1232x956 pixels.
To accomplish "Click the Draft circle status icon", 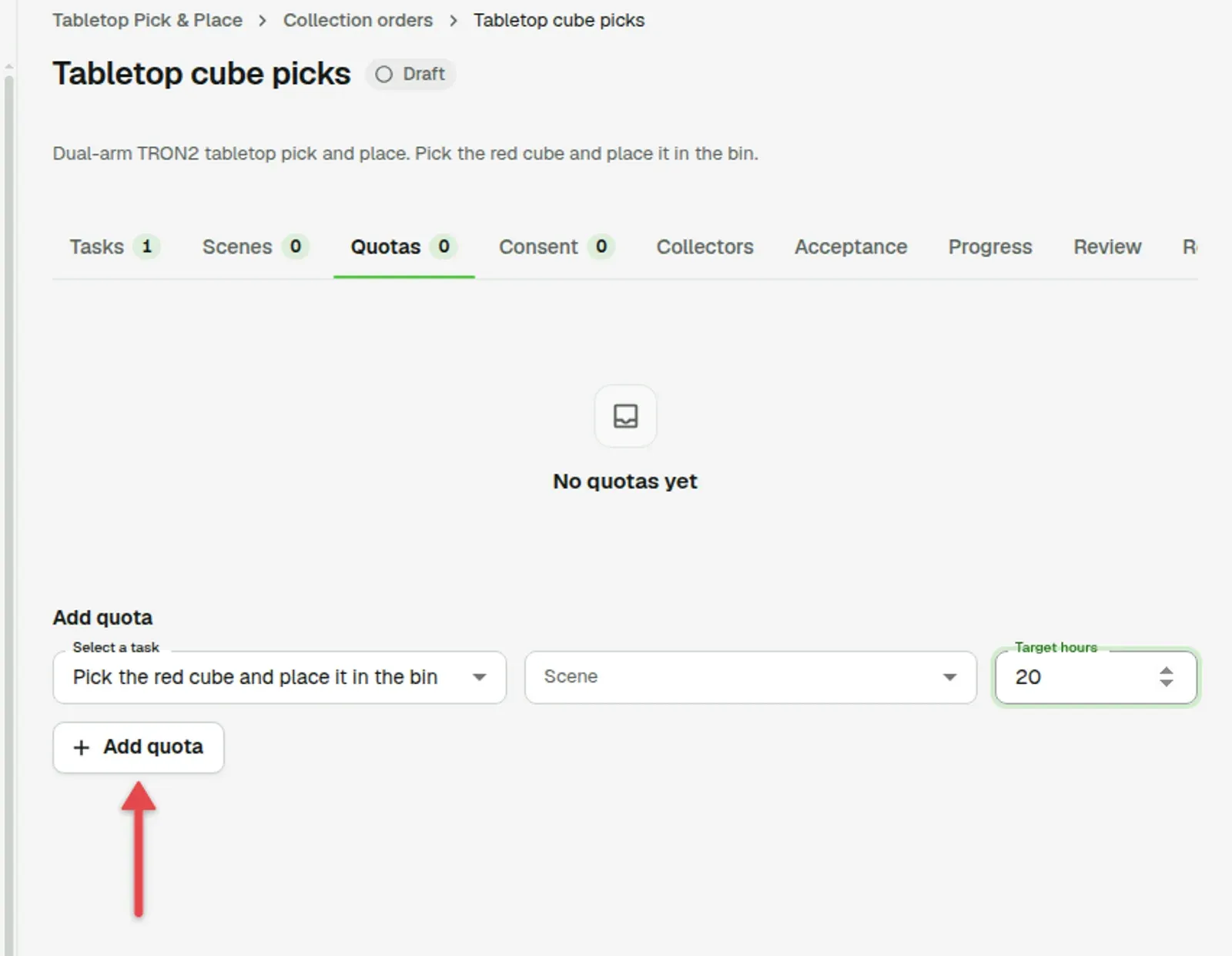I will click(383, 74).
